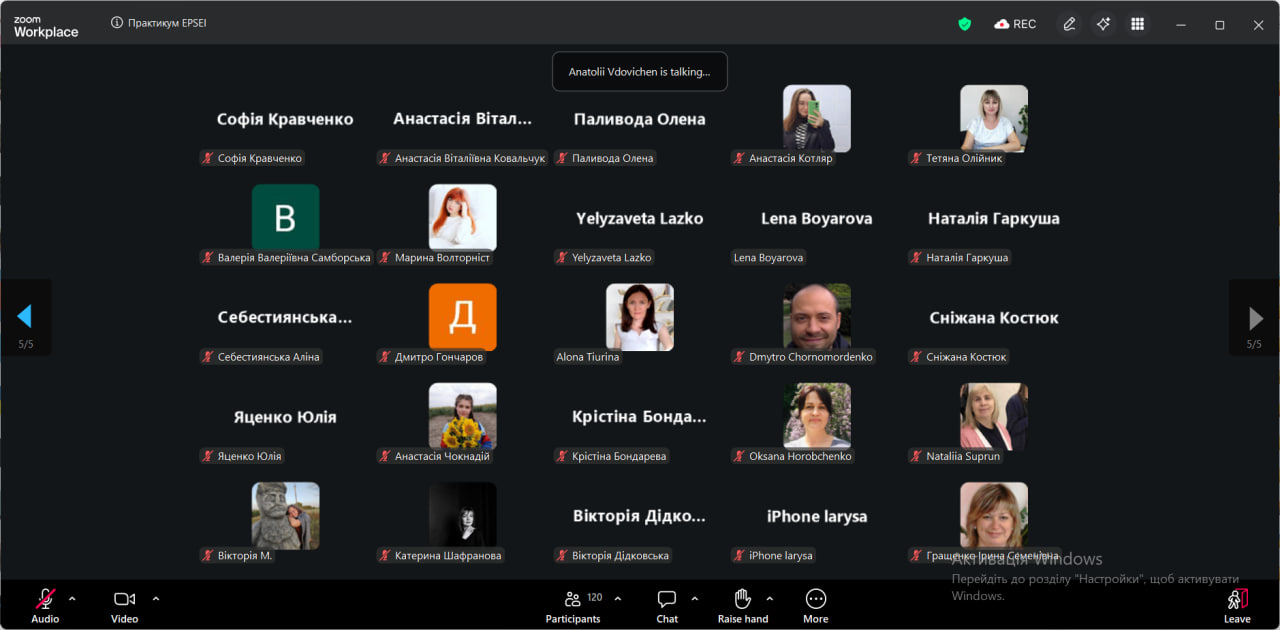Click Дмитро Гончаров orange Д avatar
The height and width of the screenshot is (630, 1280).
[x=463, y=317]
